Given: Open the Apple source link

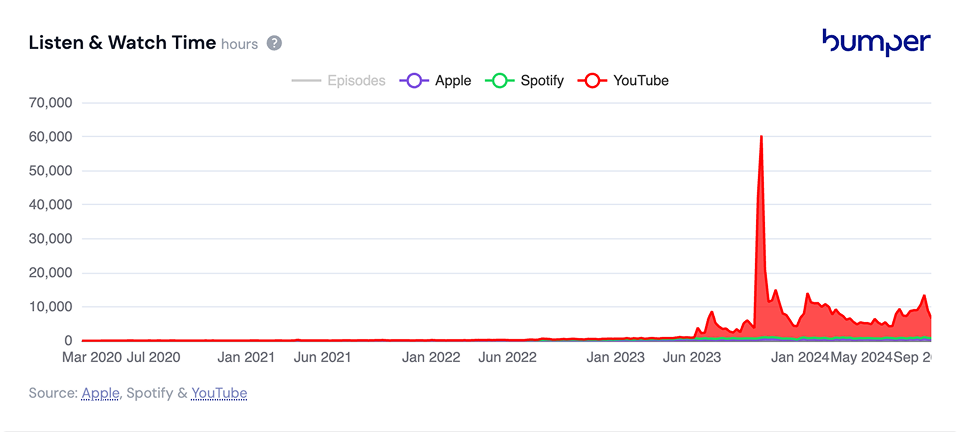Looking at the screenshot, I should coord(100,393).
